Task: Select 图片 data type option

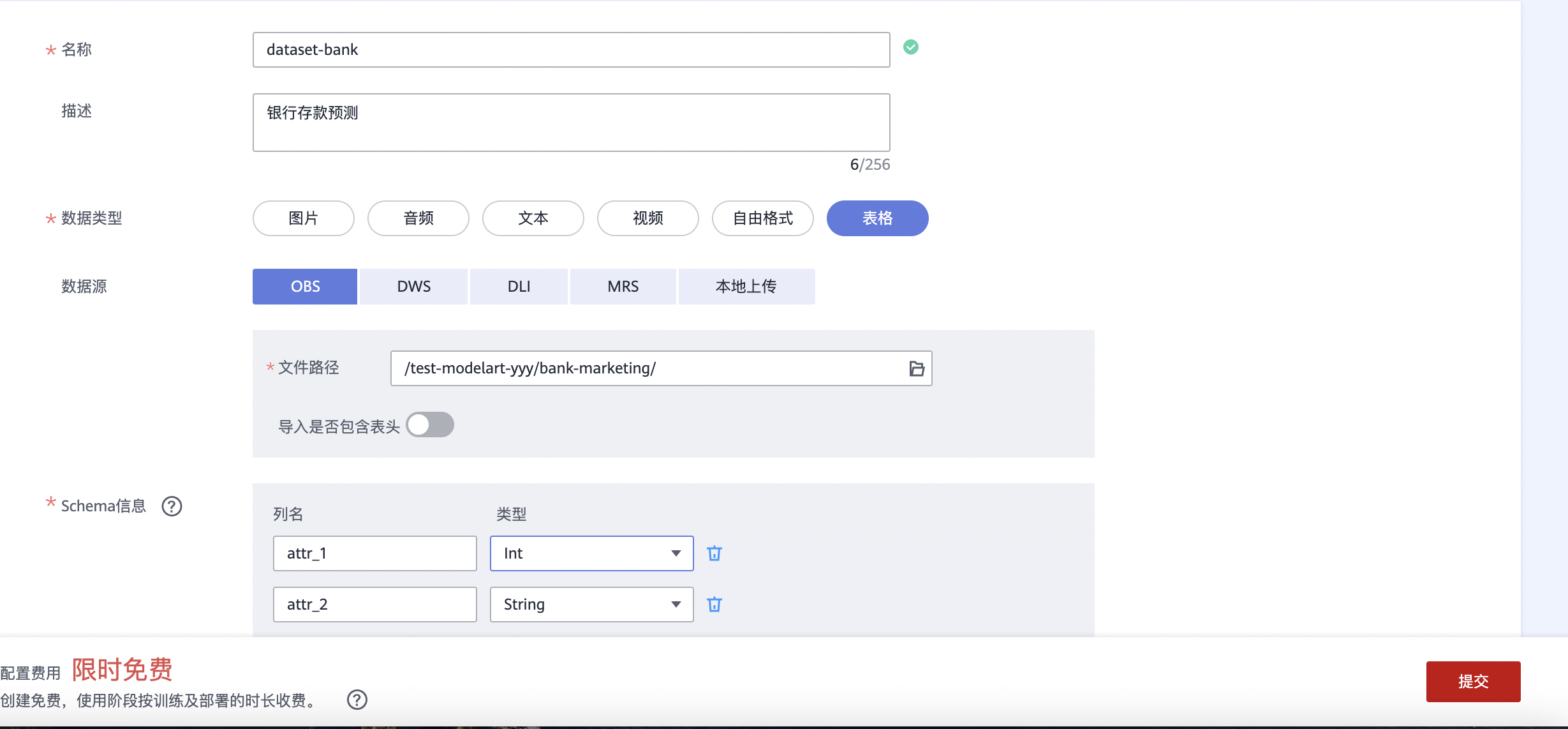Action: (303, 218)
